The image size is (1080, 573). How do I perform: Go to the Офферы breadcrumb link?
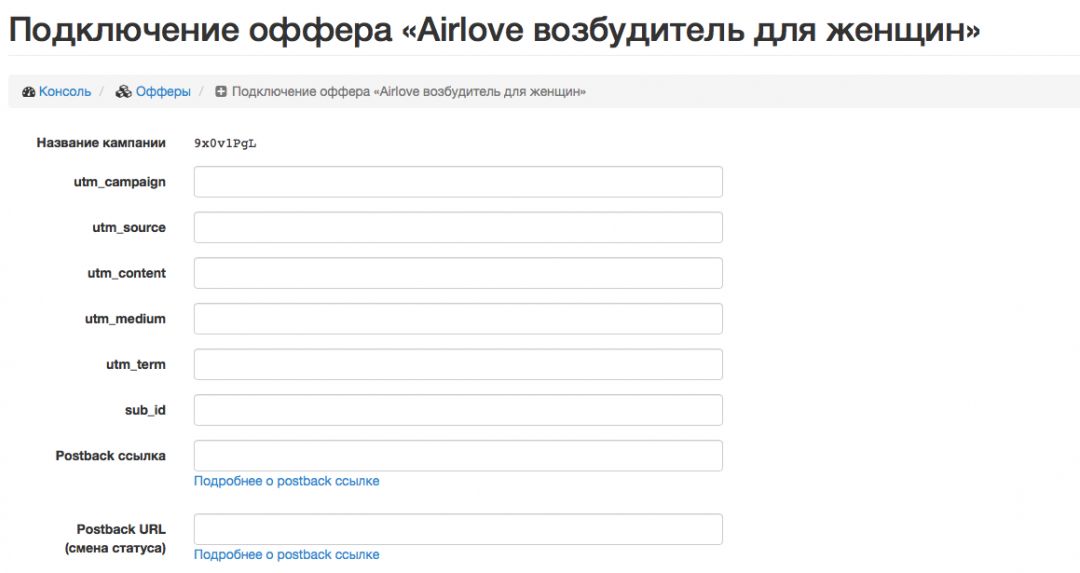[163, 92]
